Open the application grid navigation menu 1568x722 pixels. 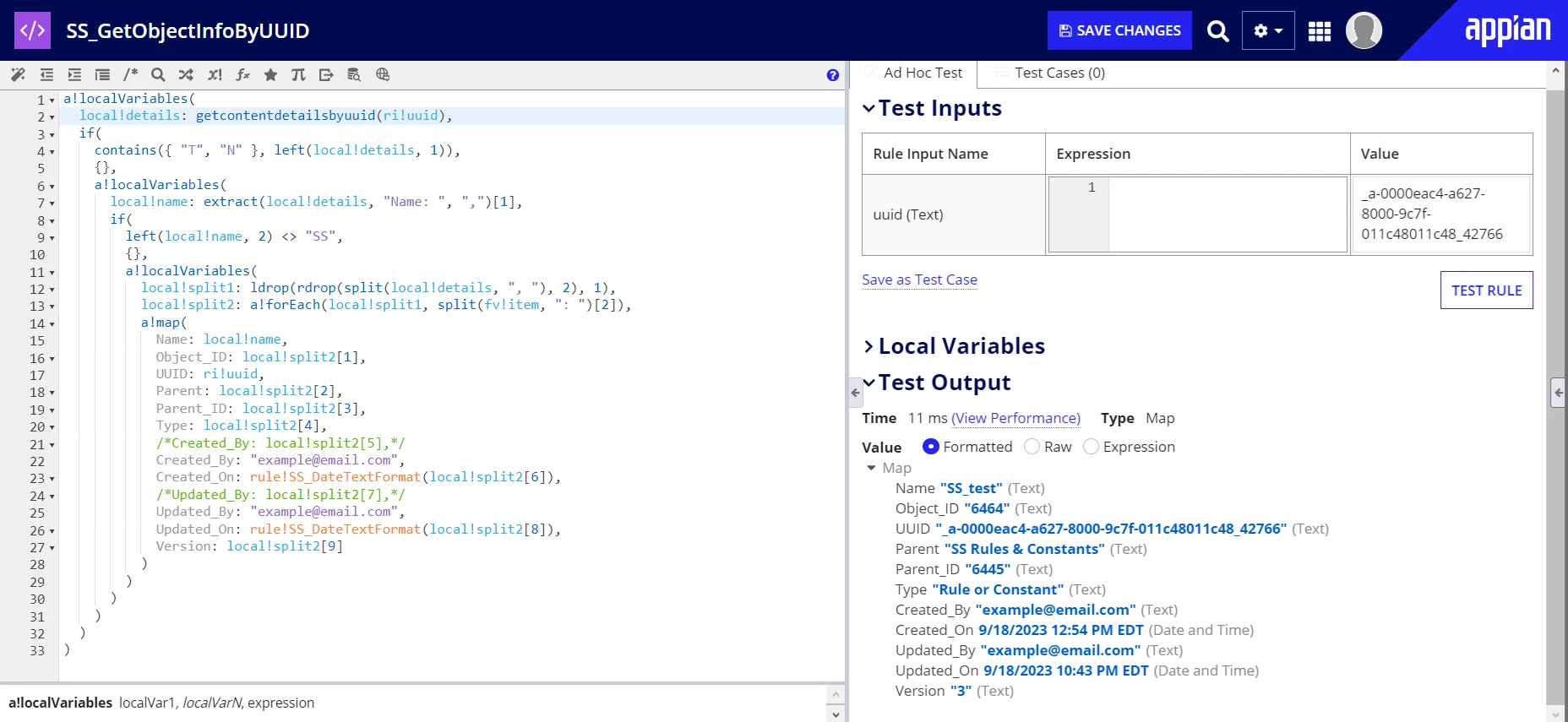point(1320,31)
